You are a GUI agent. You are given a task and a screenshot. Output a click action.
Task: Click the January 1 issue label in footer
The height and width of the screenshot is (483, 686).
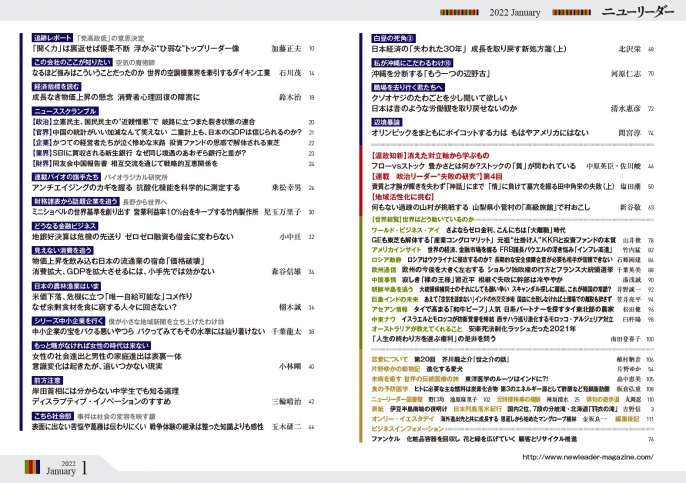pos(65,467)
